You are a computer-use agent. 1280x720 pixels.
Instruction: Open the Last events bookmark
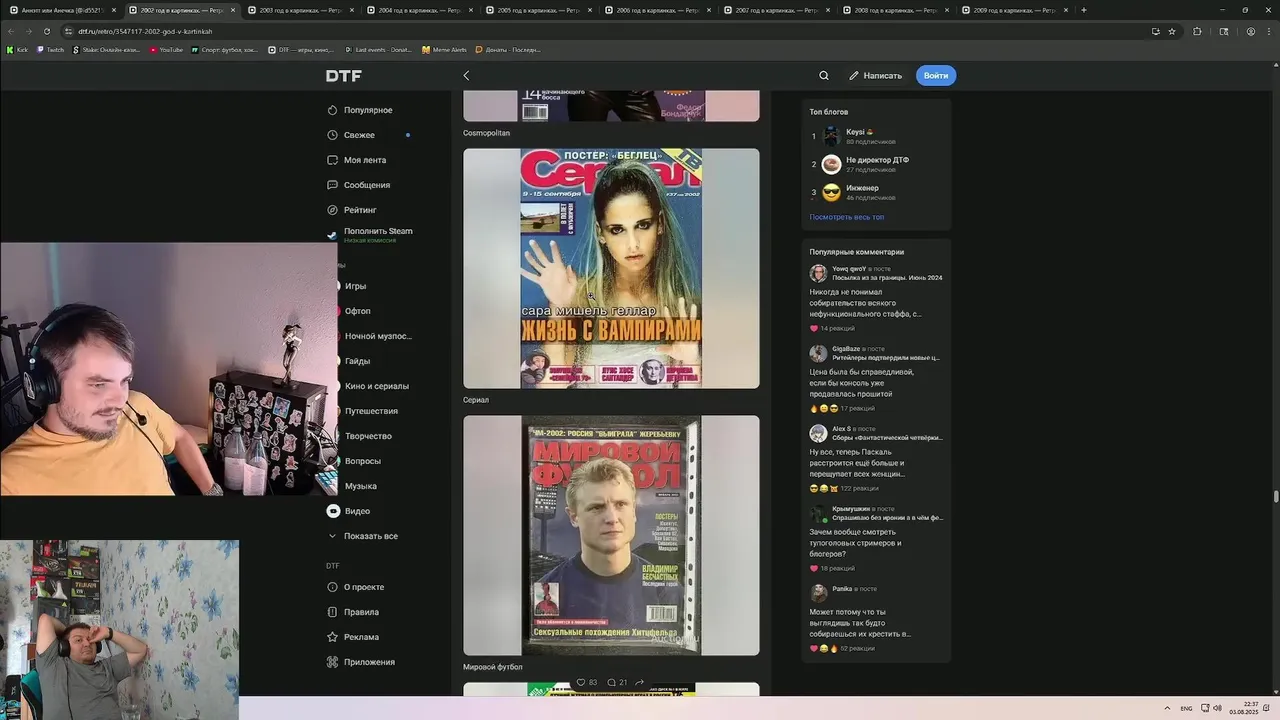tap(378, 49)
